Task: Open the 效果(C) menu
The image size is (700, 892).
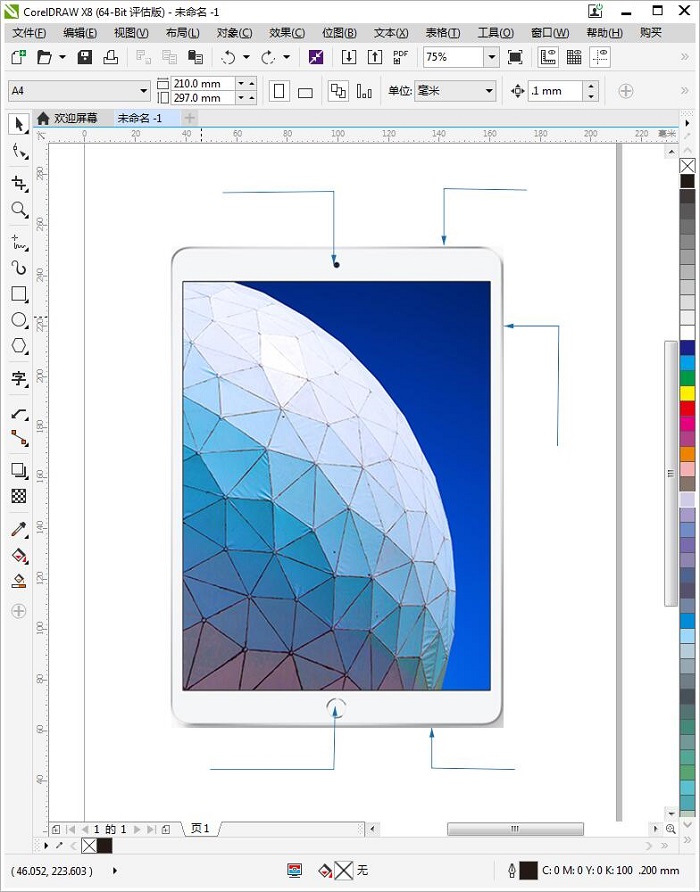Action: [x=287, y=33]
